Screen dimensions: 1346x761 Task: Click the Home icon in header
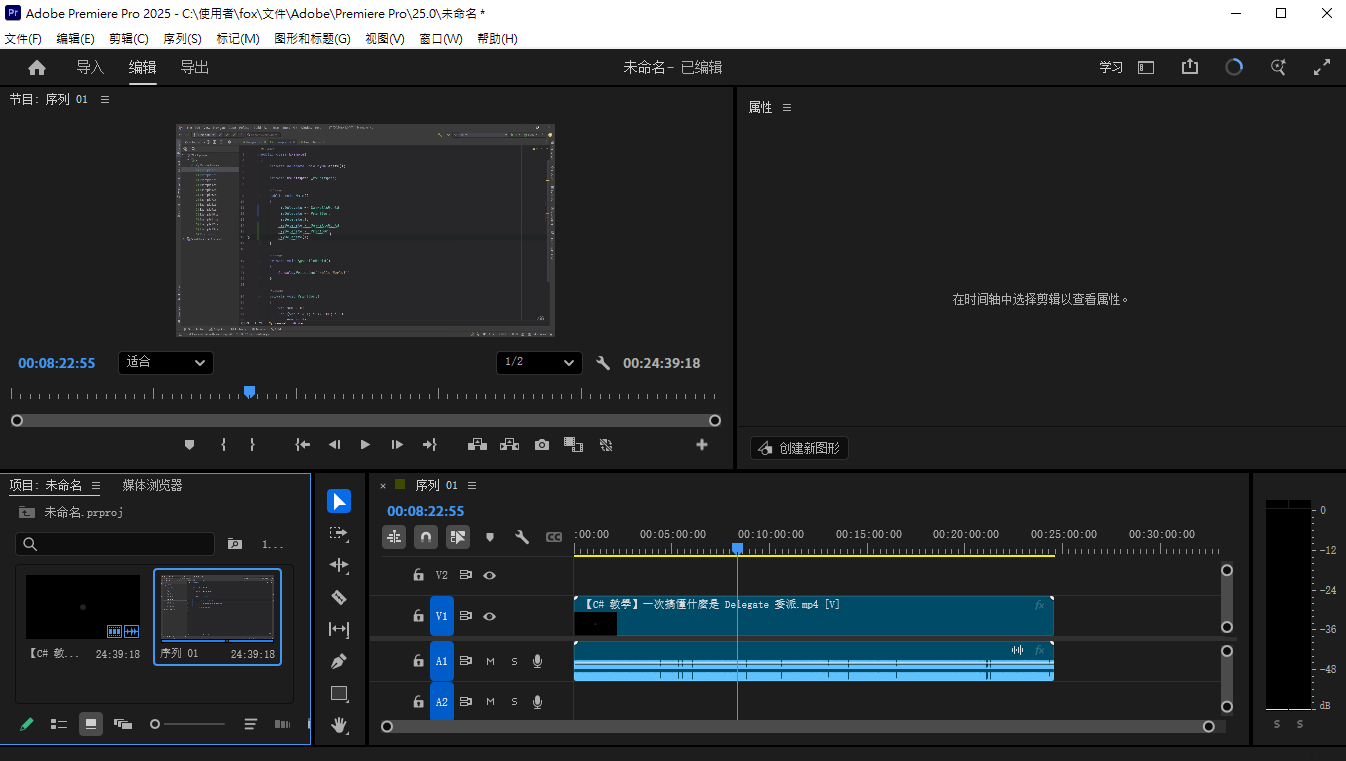[x=37, y=67]
